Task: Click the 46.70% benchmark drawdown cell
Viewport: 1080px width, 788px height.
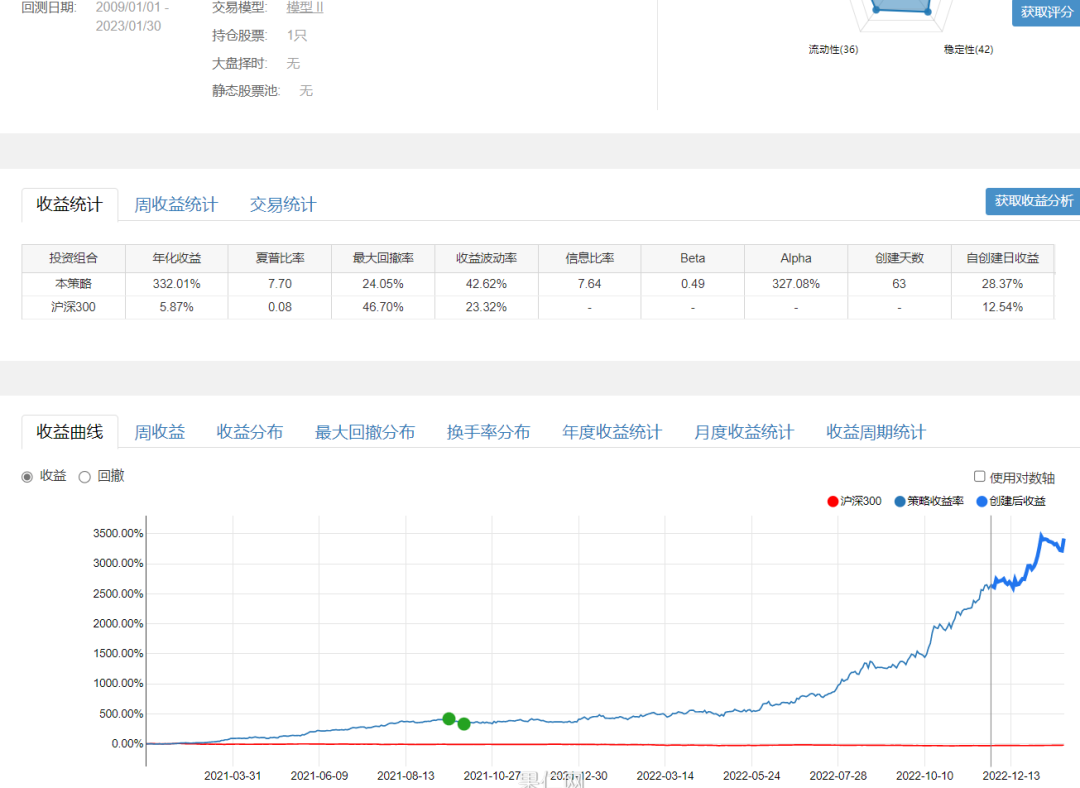Action: 383,307
